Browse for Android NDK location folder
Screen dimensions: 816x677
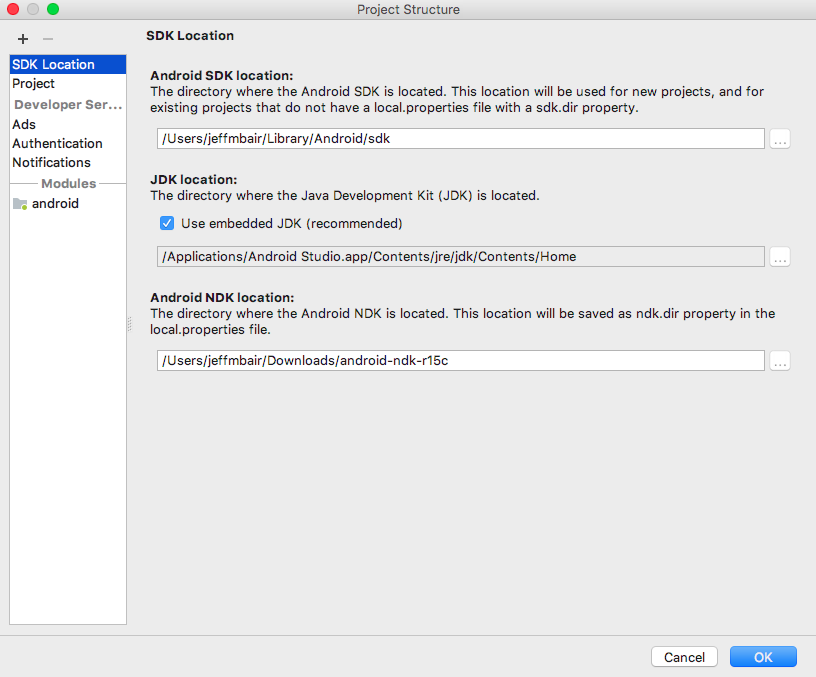(x=780, y=361)
